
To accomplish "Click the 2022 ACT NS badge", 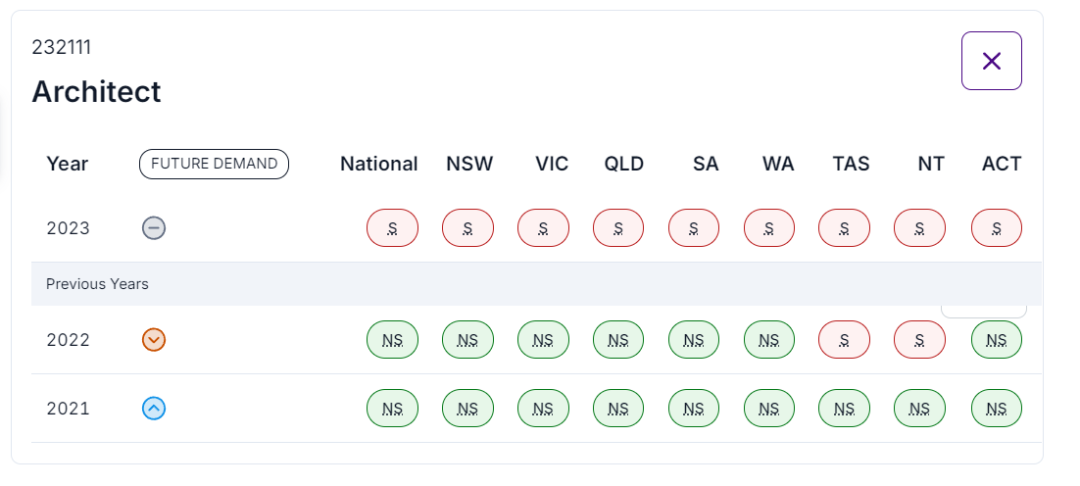I will pos(996,340).
